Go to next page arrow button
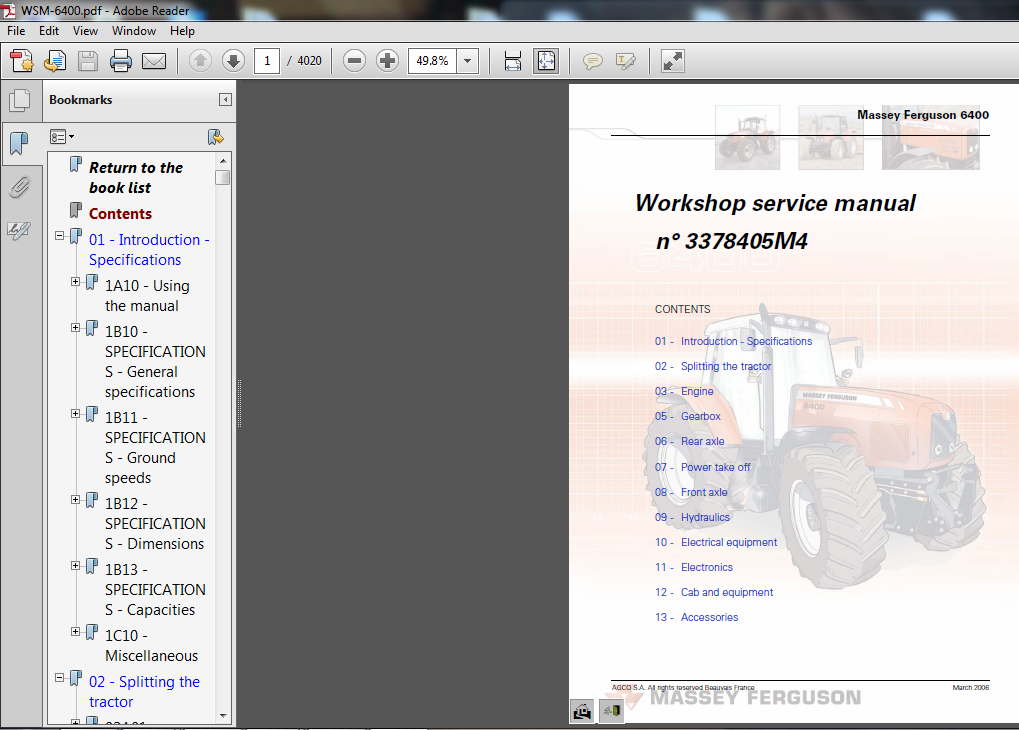The height and width of the screenshot is (730, 1019). pos(233,61)
